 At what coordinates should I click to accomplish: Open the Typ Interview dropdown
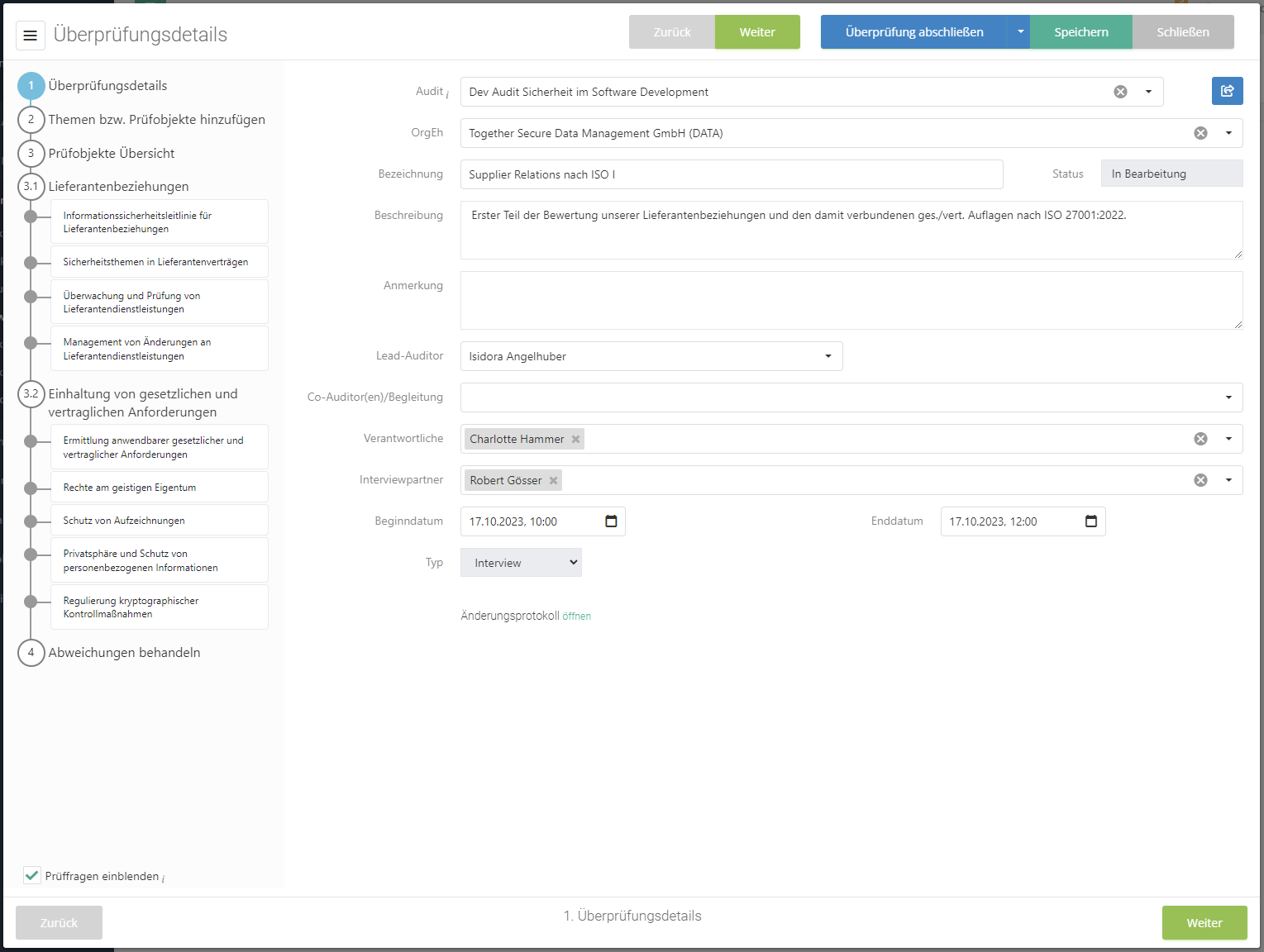point(521,563)
